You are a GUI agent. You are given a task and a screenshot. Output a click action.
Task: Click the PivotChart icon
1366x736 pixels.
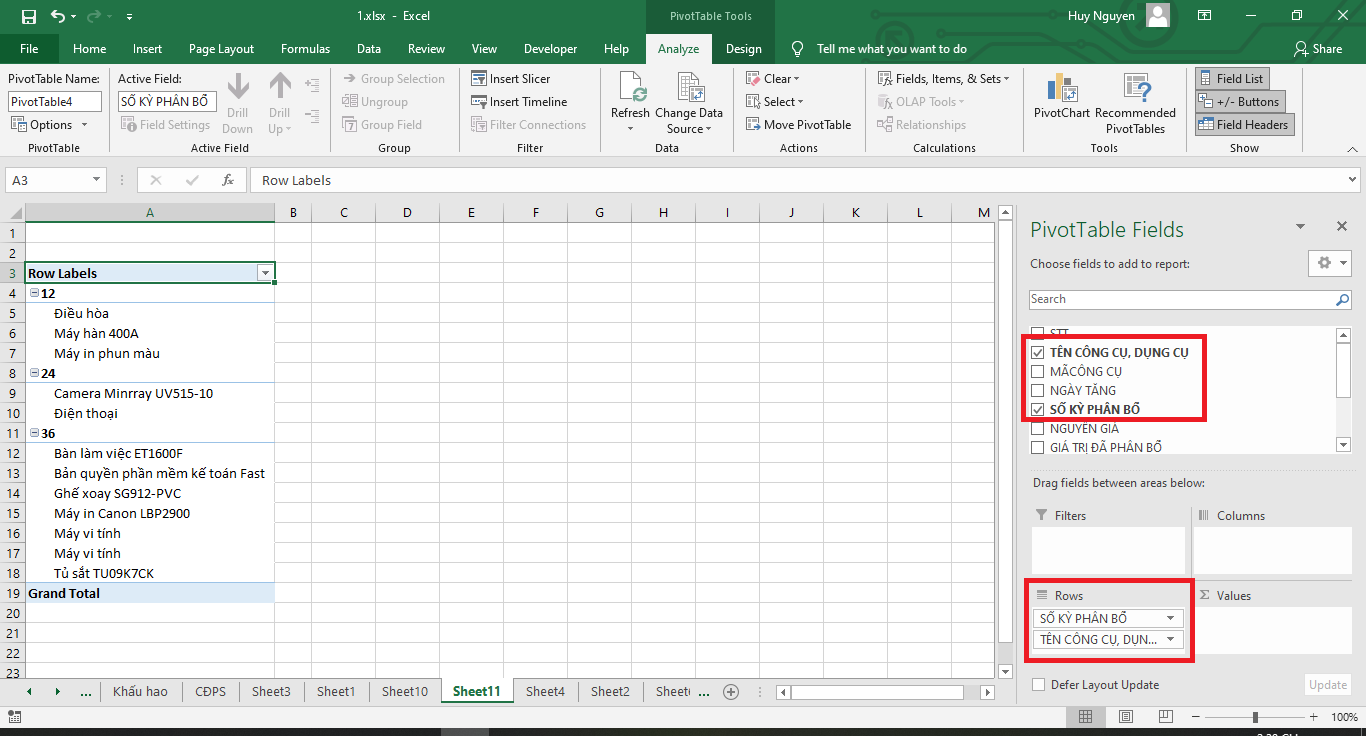click(1061, 90)
